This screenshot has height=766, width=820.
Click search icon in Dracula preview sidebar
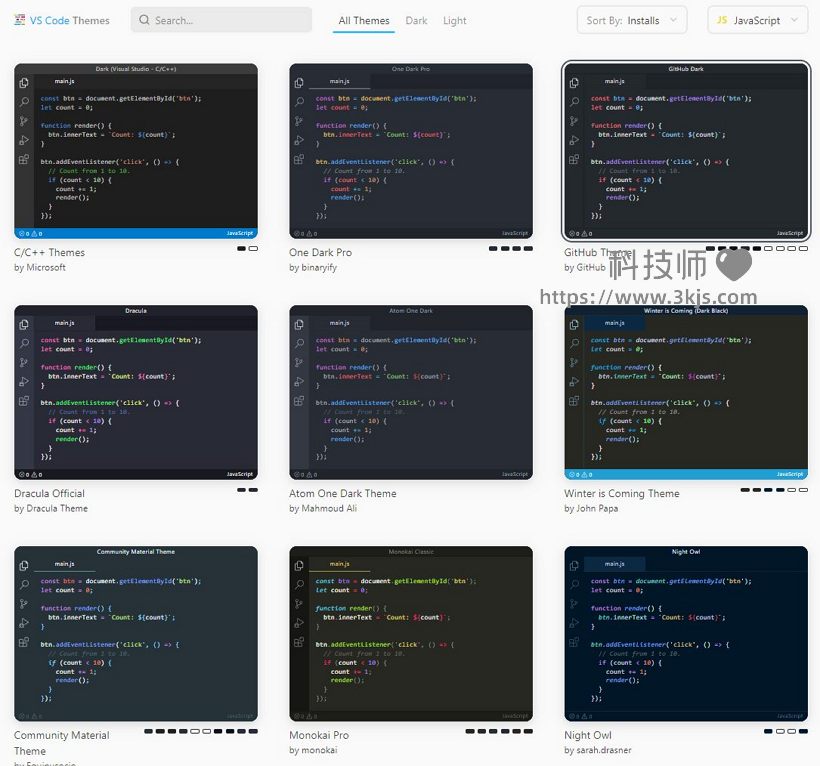pos(24,344)
